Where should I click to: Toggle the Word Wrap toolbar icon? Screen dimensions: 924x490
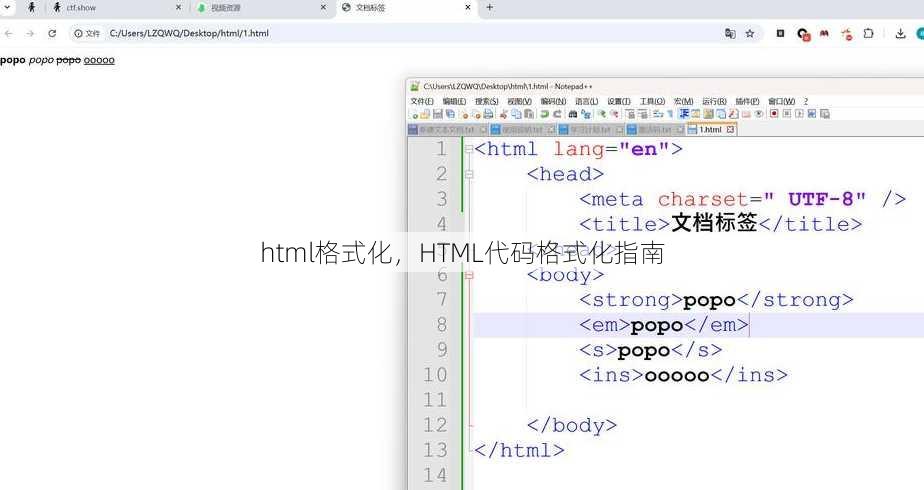coord(656,114)
